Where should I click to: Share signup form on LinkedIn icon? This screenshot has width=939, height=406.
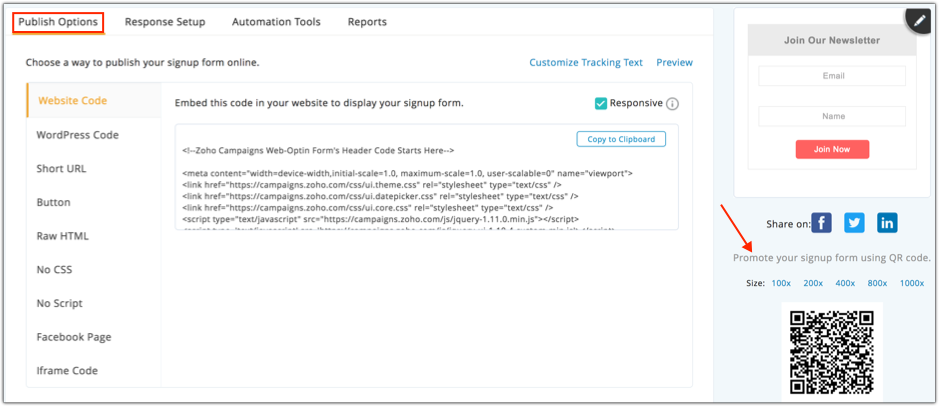click(887, 223)
